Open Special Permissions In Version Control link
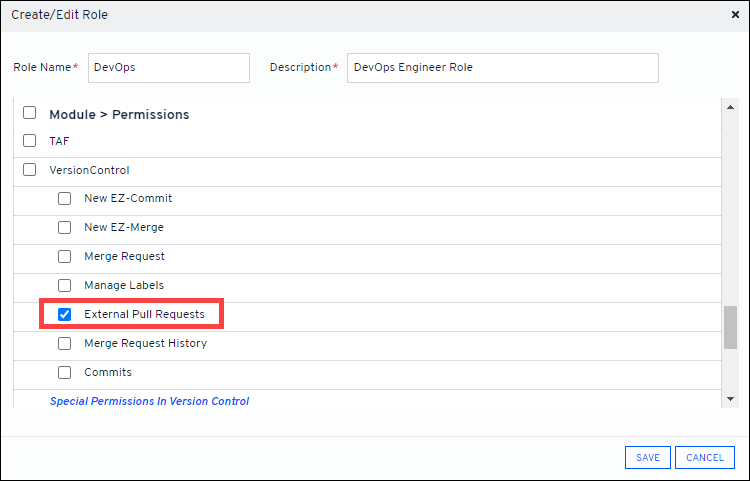The height and width of the screenshot is (481, 750). (149, 402)
